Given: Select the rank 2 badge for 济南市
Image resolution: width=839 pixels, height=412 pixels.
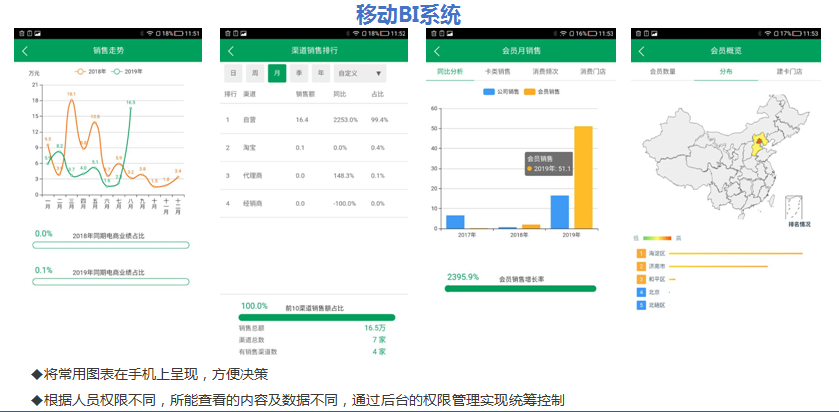Looking at the screenshot, I should tap(641, 266).
